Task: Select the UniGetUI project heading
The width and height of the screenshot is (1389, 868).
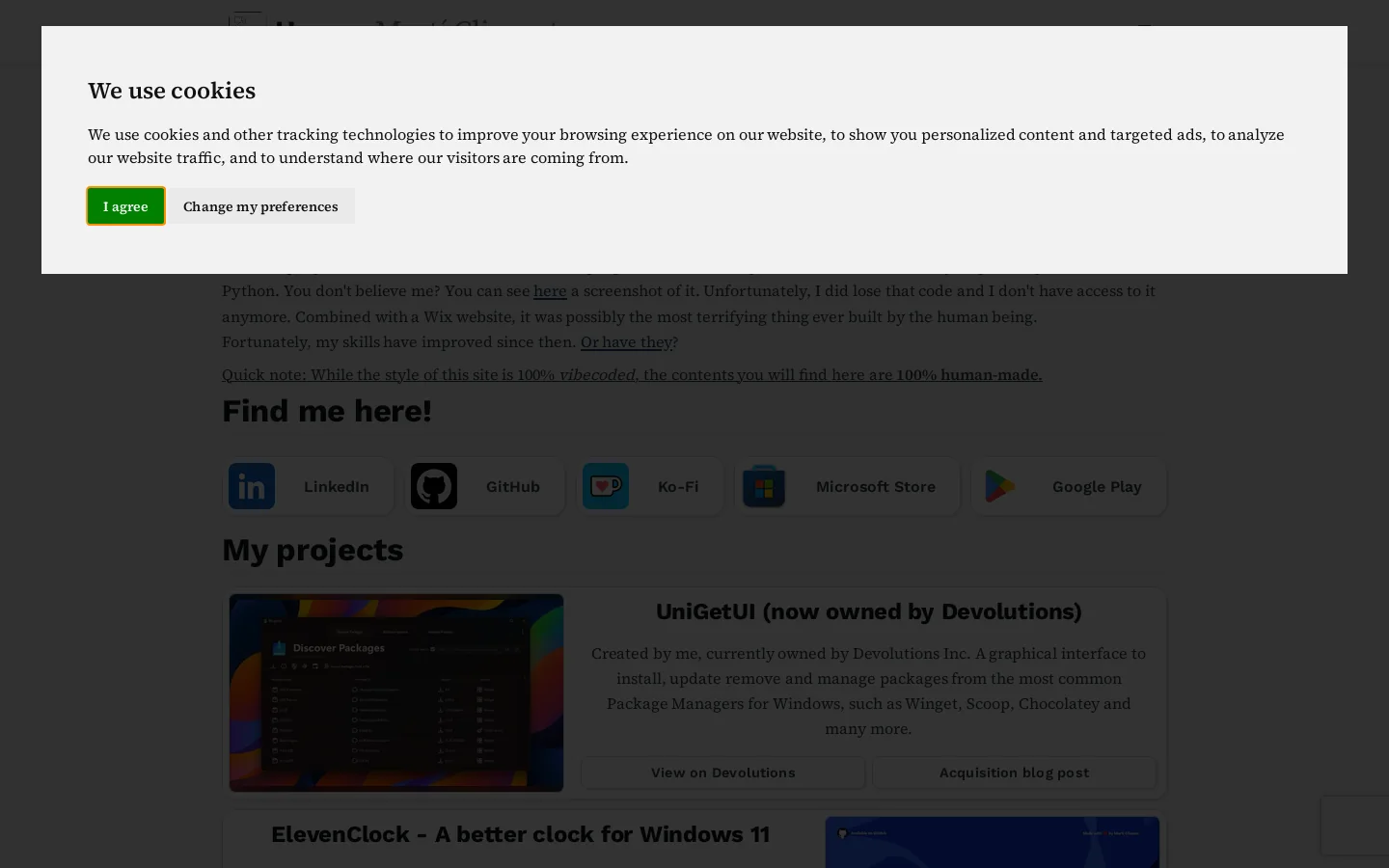Action: [x=869, y=611]
